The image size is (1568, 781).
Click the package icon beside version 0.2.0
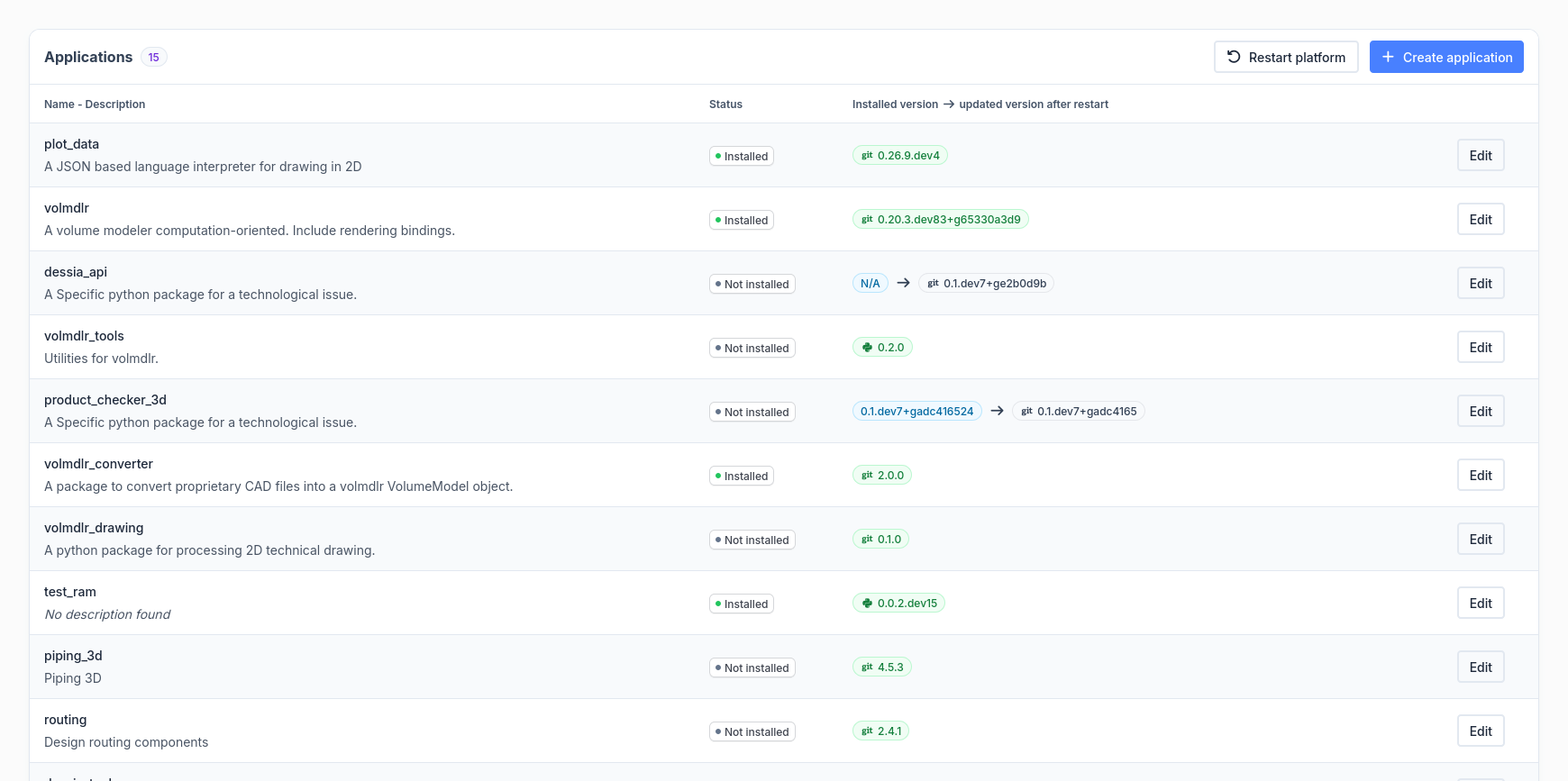click(x=867, y=348)
